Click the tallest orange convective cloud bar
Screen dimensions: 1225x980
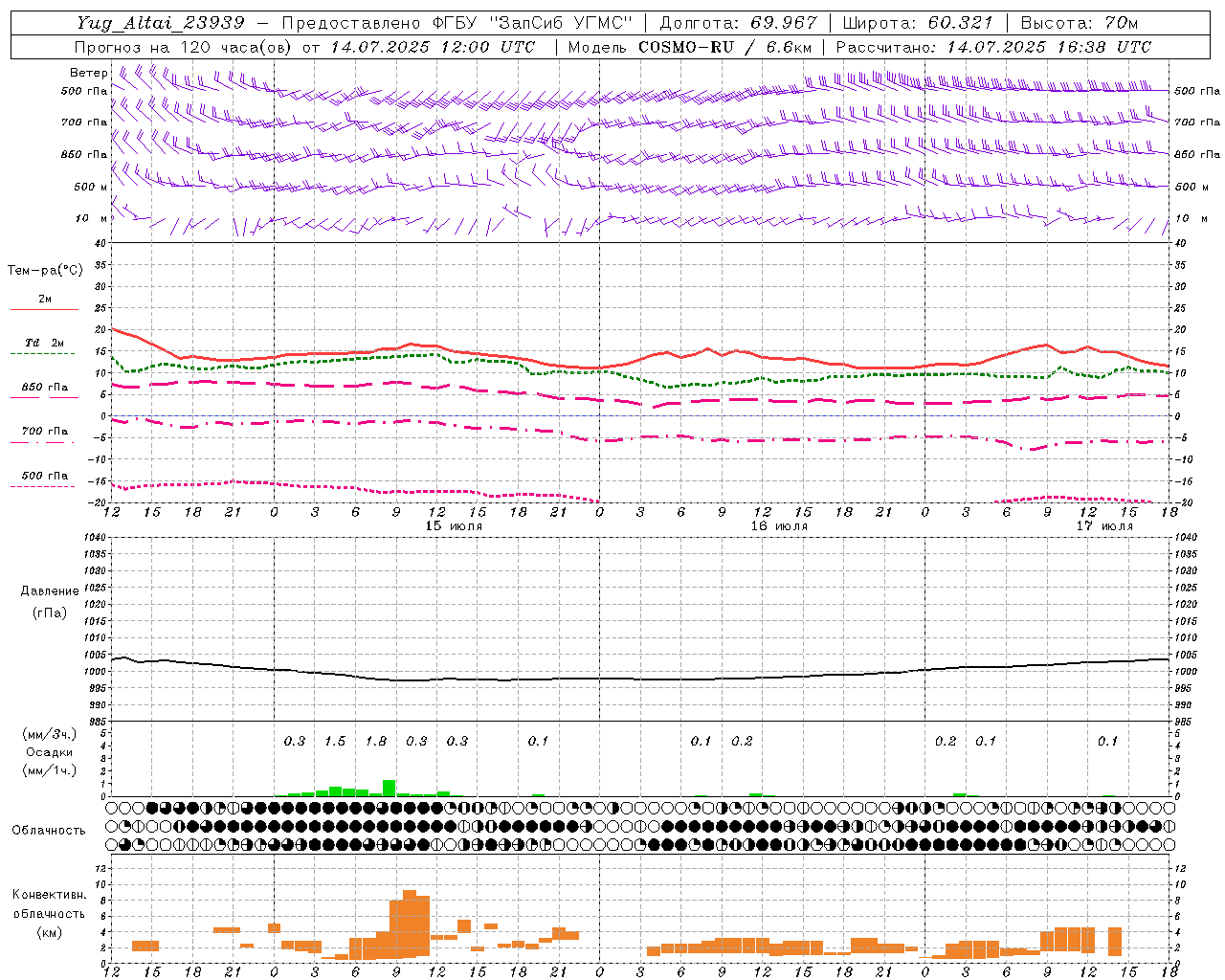click(410, 924)
